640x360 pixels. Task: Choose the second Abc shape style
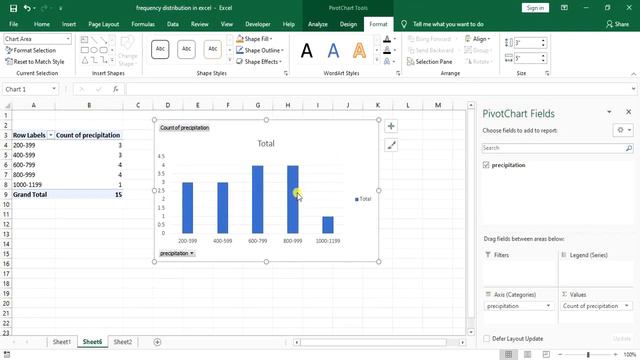[x=186, y=49]
